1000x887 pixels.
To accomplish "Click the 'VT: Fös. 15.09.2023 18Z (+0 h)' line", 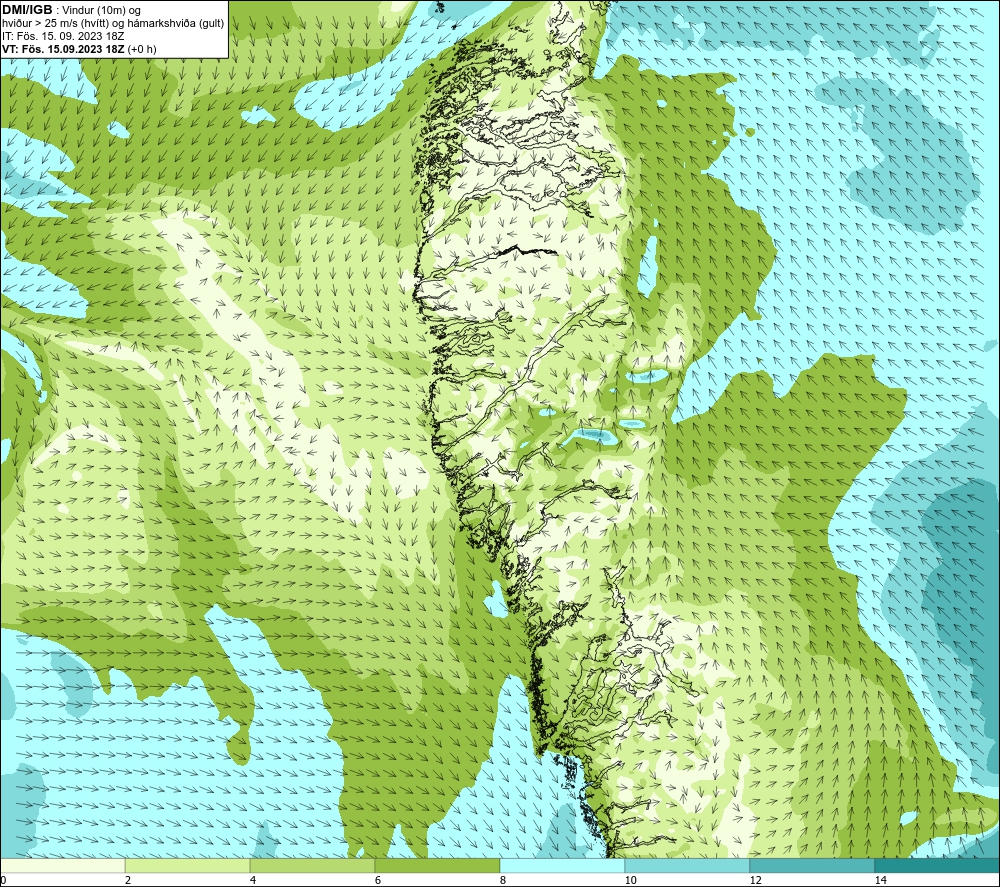I will click(x=79, y=49).
